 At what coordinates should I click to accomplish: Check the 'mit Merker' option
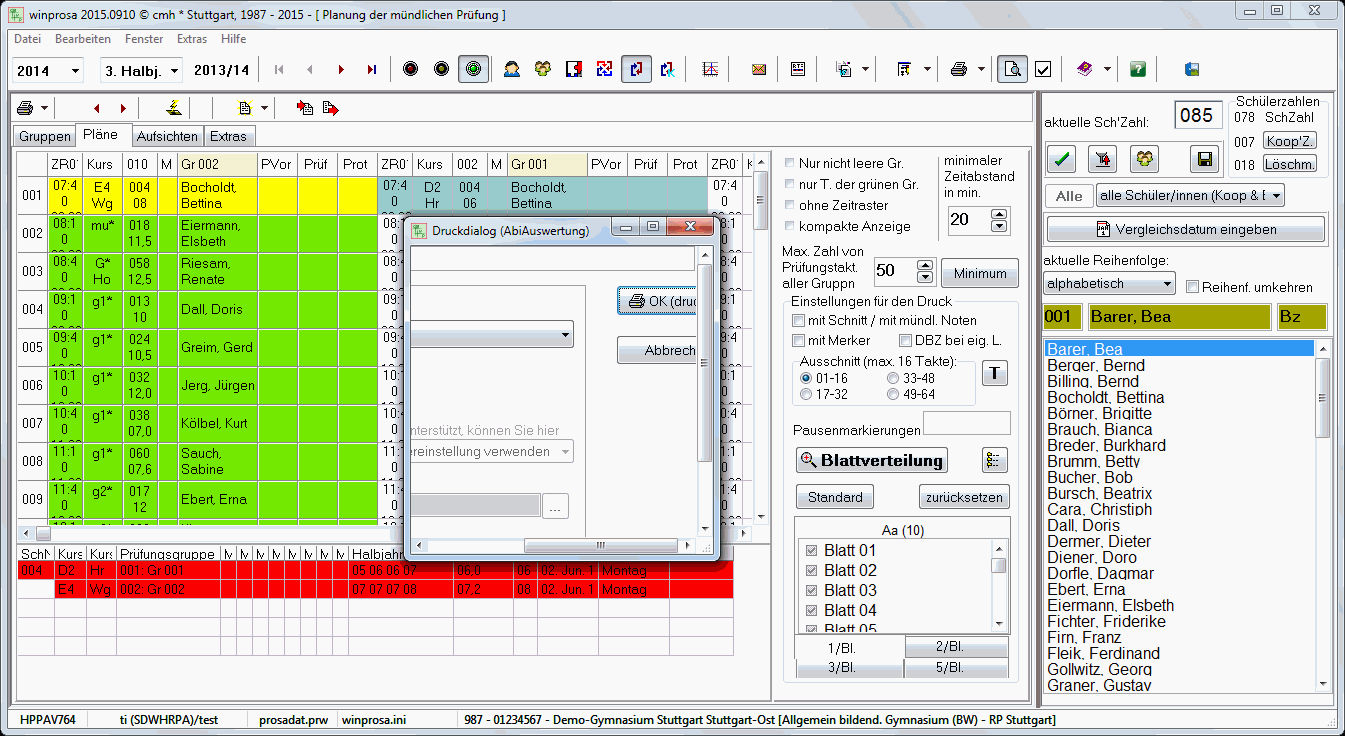coord(799,340)
